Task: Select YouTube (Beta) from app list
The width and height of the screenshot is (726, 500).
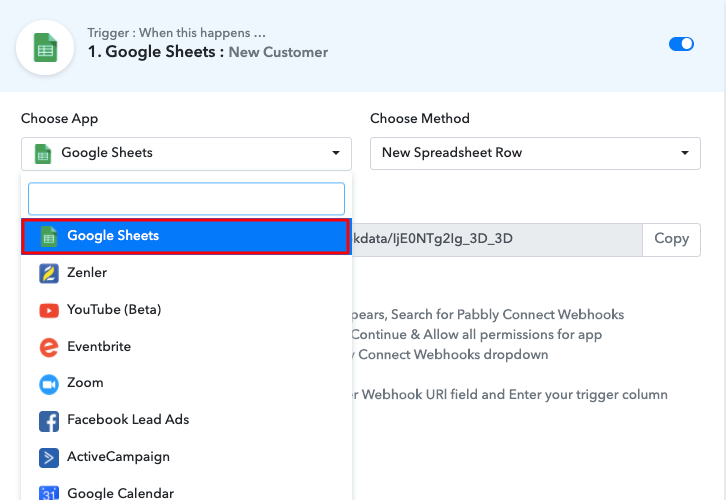Action: pyautogui.click(x=186, y=310)
